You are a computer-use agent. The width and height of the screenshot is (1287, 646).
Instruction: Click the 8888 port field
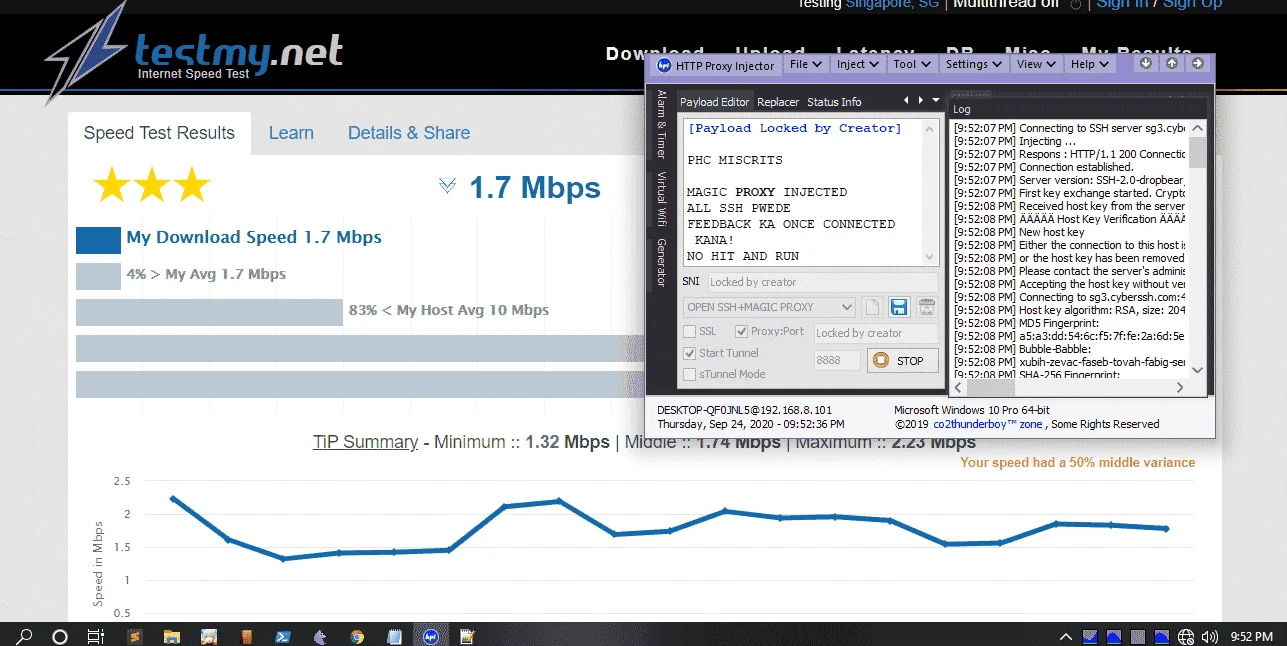coord(837,361)
